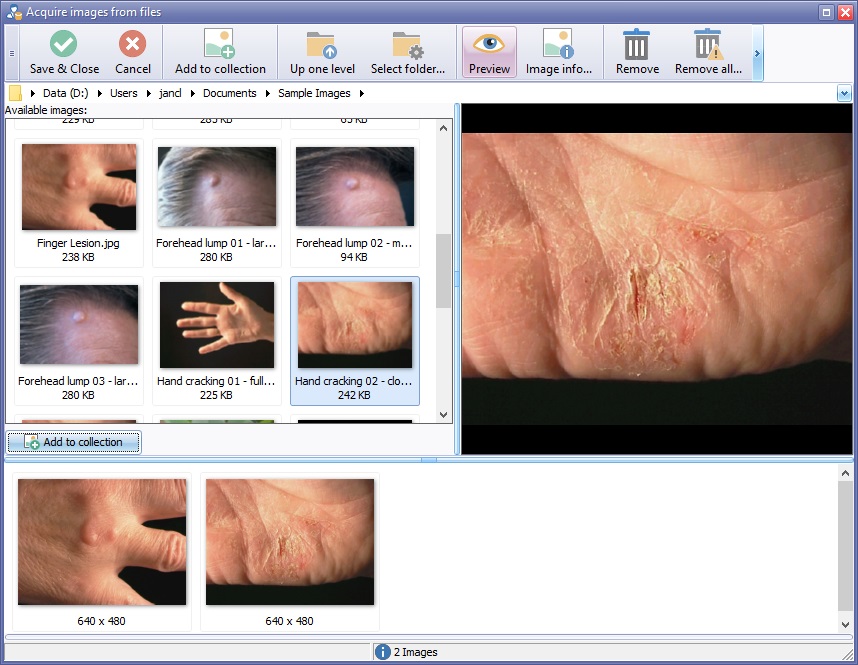Go up one folder level
The image size is (858, 665).
point(322,45)
